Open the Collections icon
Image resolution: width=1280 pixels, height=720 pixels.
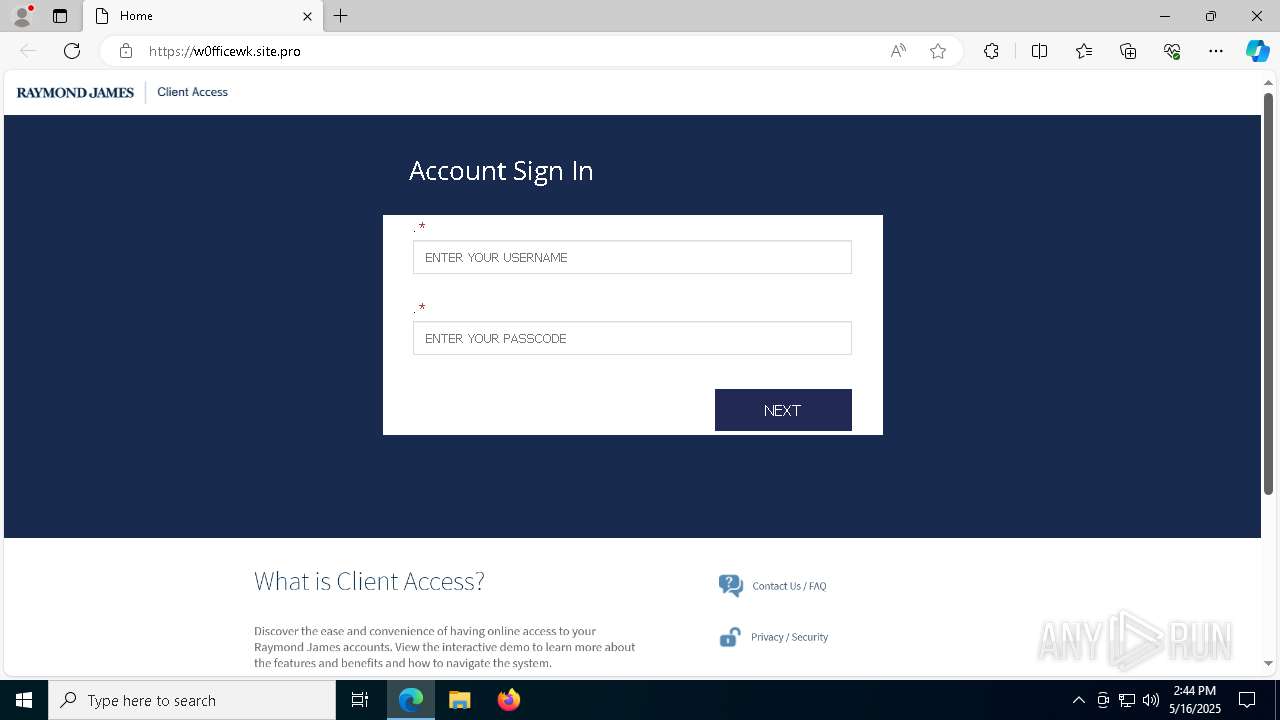click(1128, 51)
